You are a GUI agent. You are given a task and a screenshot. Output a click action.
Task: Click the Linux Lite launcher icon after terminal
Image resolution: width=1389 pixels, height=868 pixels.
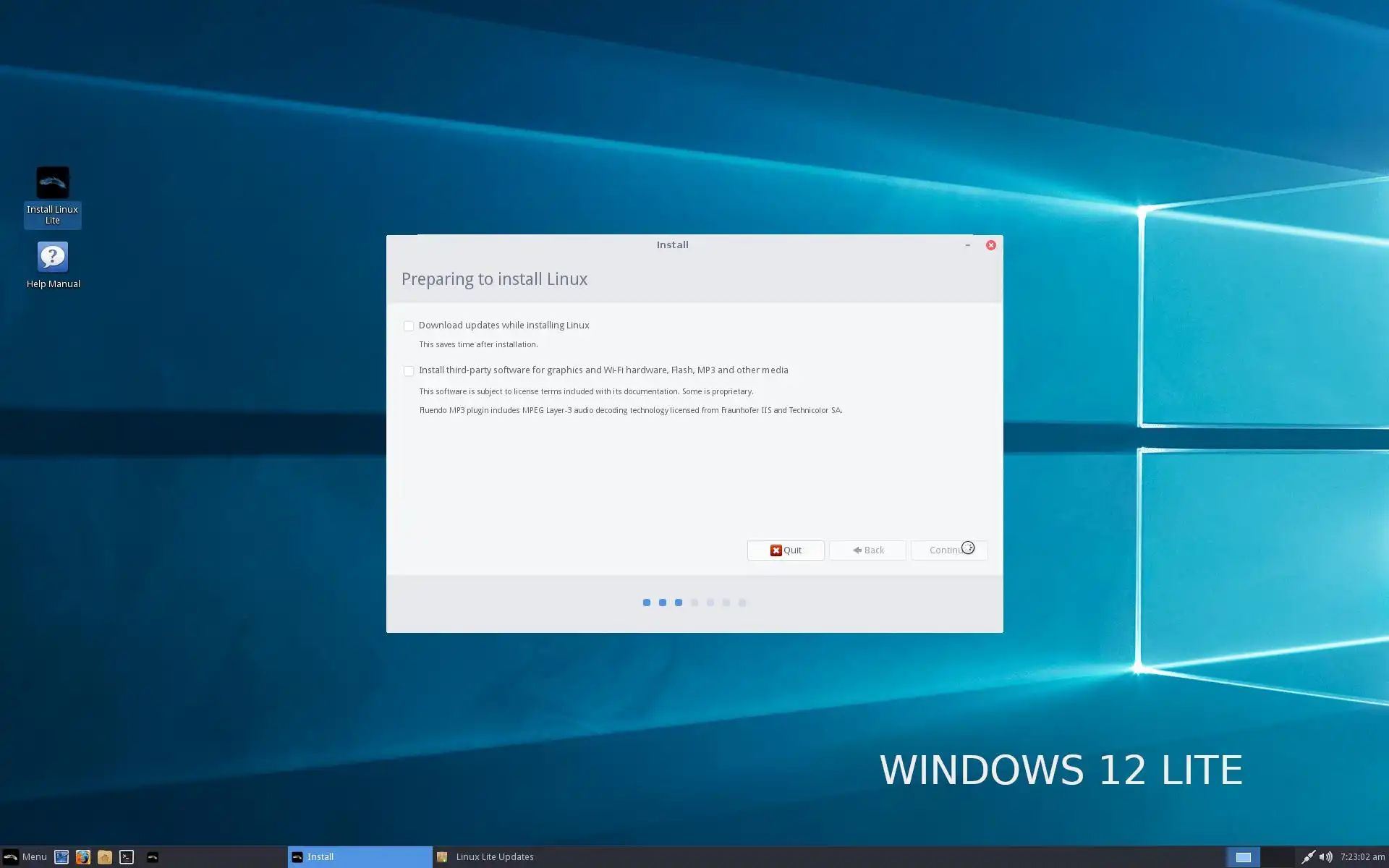point(153,857)
